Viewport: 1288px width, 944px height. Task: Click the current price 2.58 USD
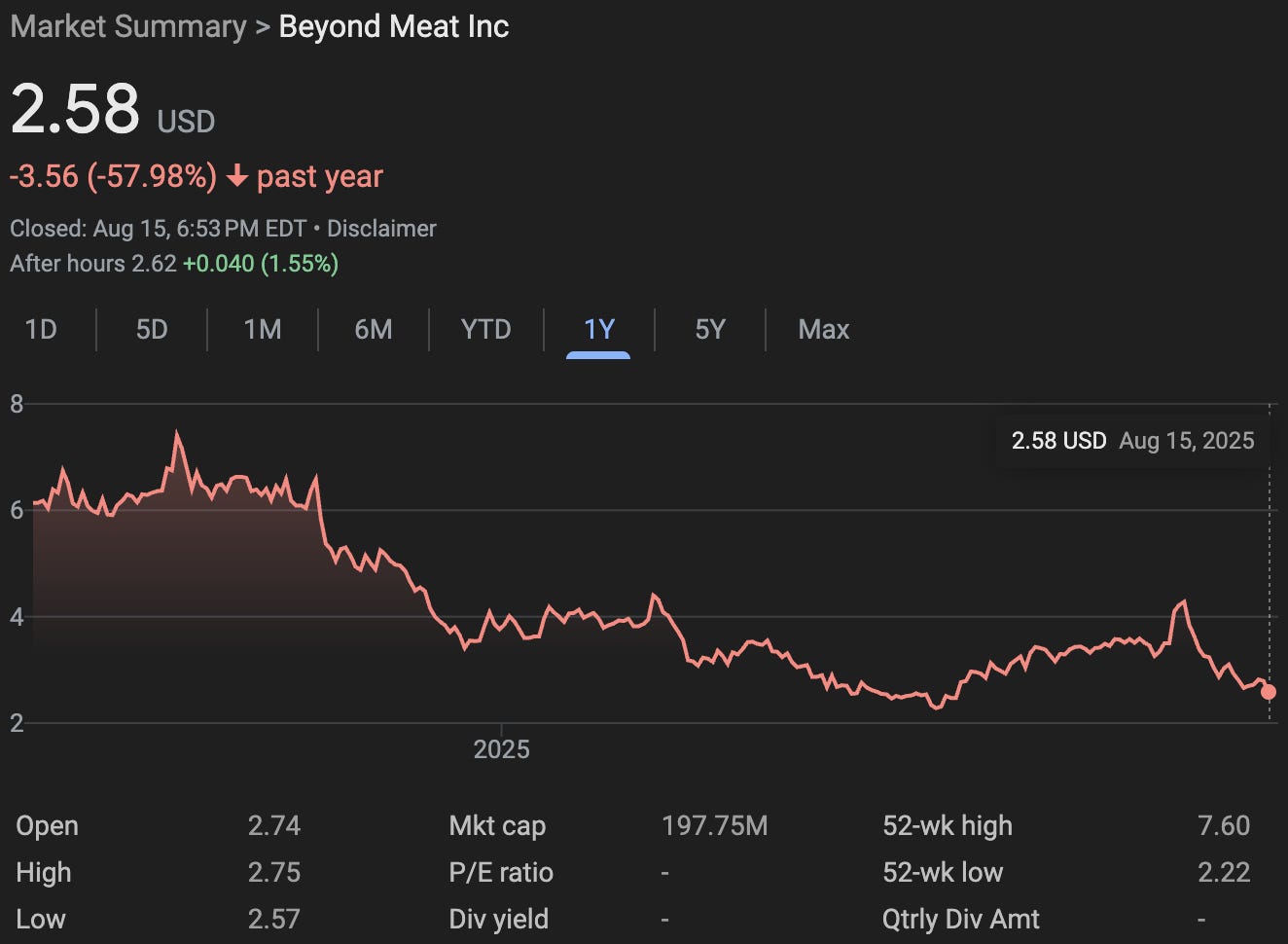point(113,108)
